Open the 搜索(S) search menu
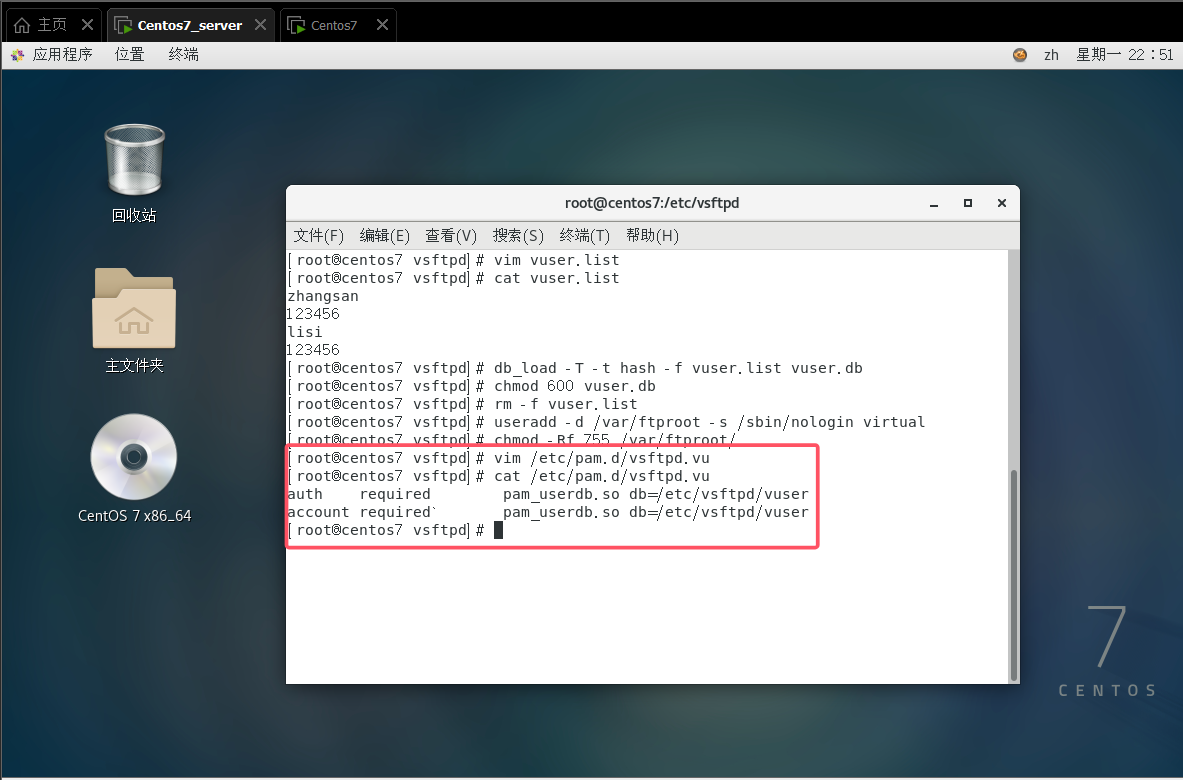1183x780 pixels. 518,235
